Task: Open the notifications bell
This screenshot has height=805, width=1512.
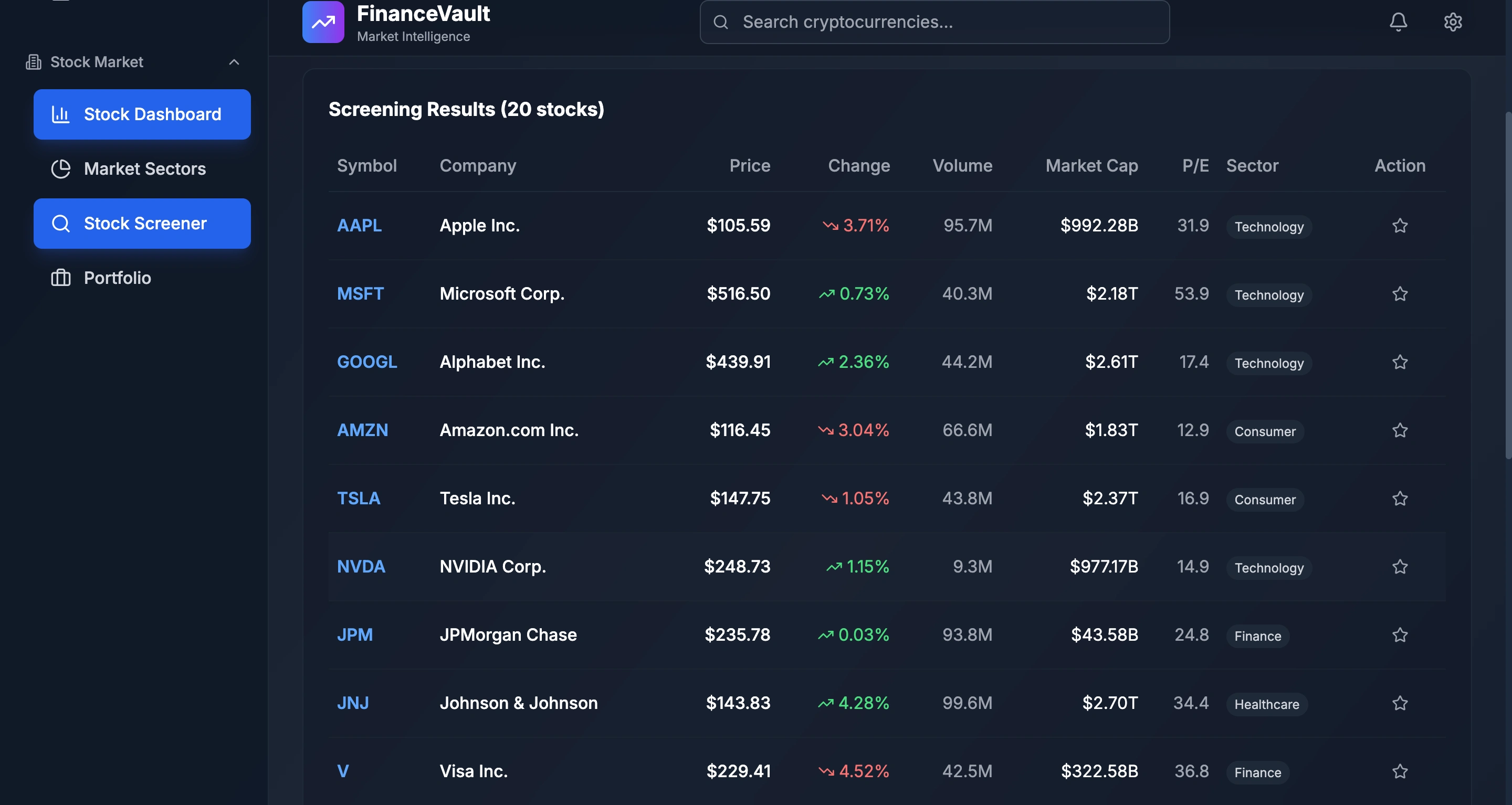Action: 1398,22
